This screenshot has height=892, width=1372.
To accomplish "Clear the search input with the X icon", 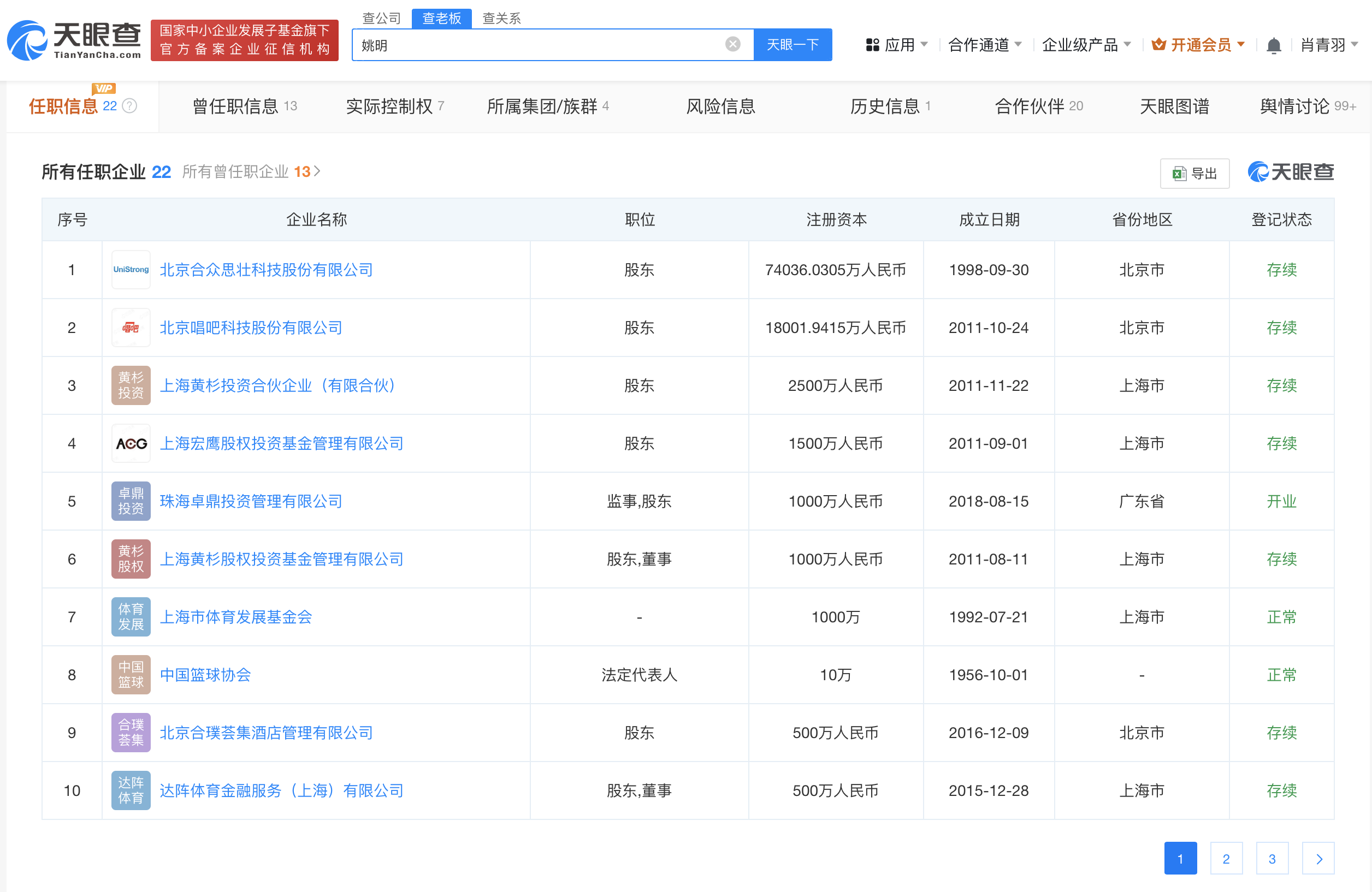I will [x=732, y=43].
